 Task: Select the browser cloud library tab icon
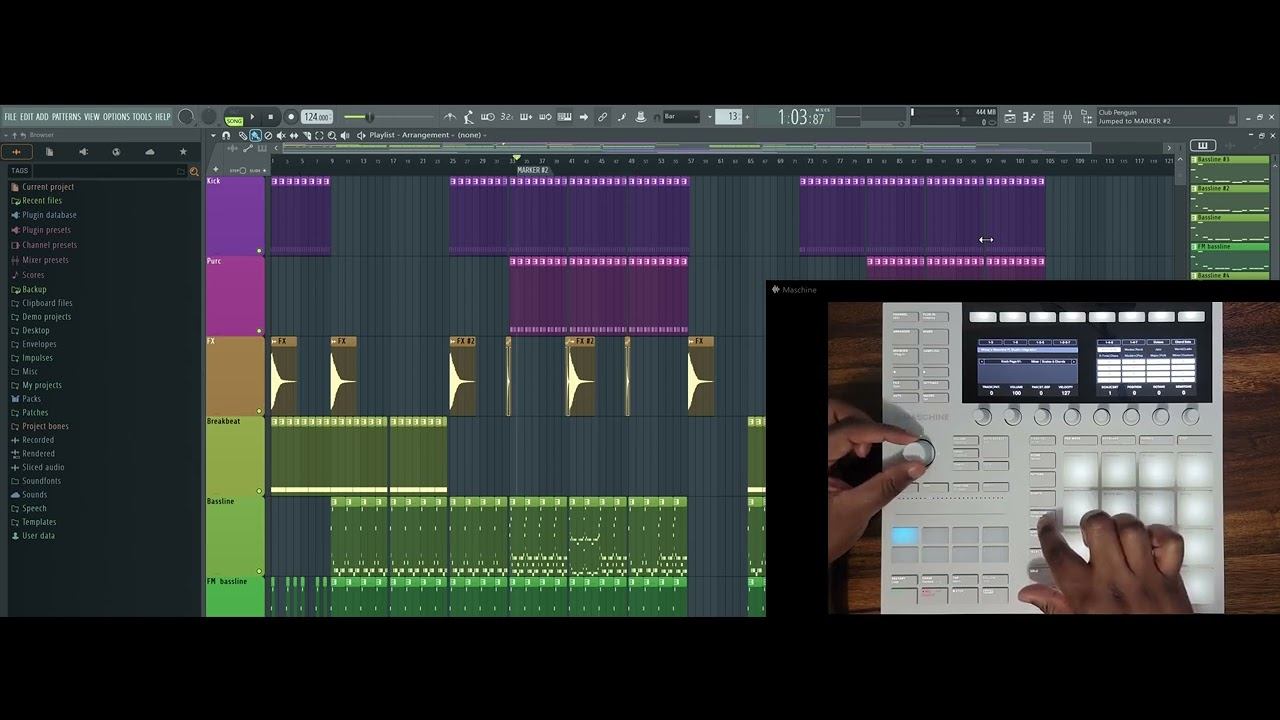click(x=149, y=152)
